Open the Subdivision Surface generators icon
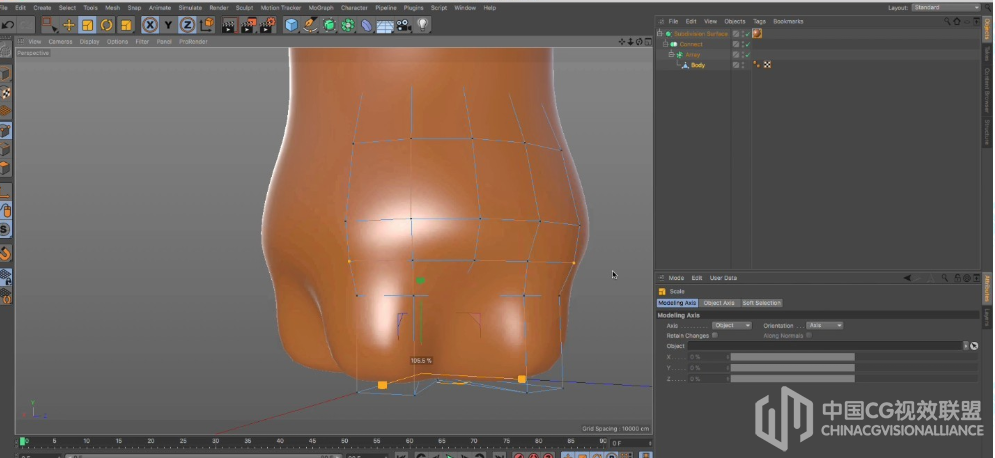Screen dimensions: 995x458 point(329,25)
